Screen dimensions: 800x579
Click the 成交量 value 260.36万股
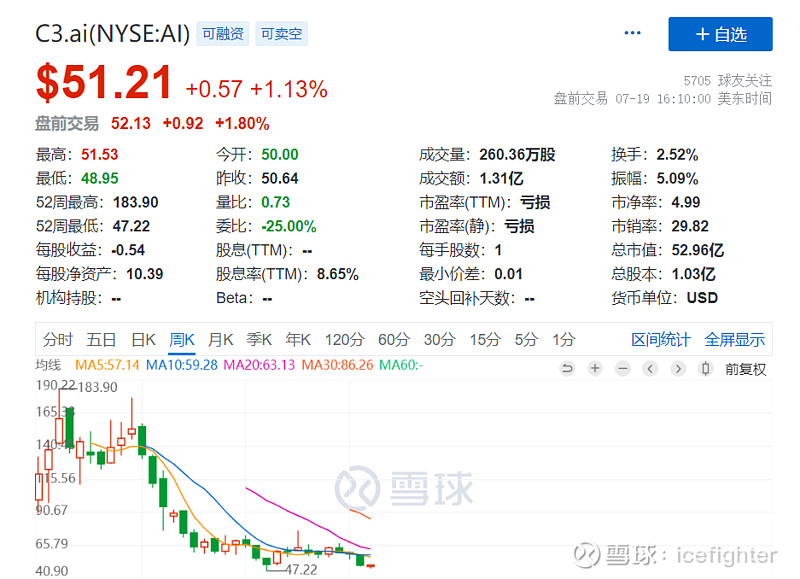(517, 155)
